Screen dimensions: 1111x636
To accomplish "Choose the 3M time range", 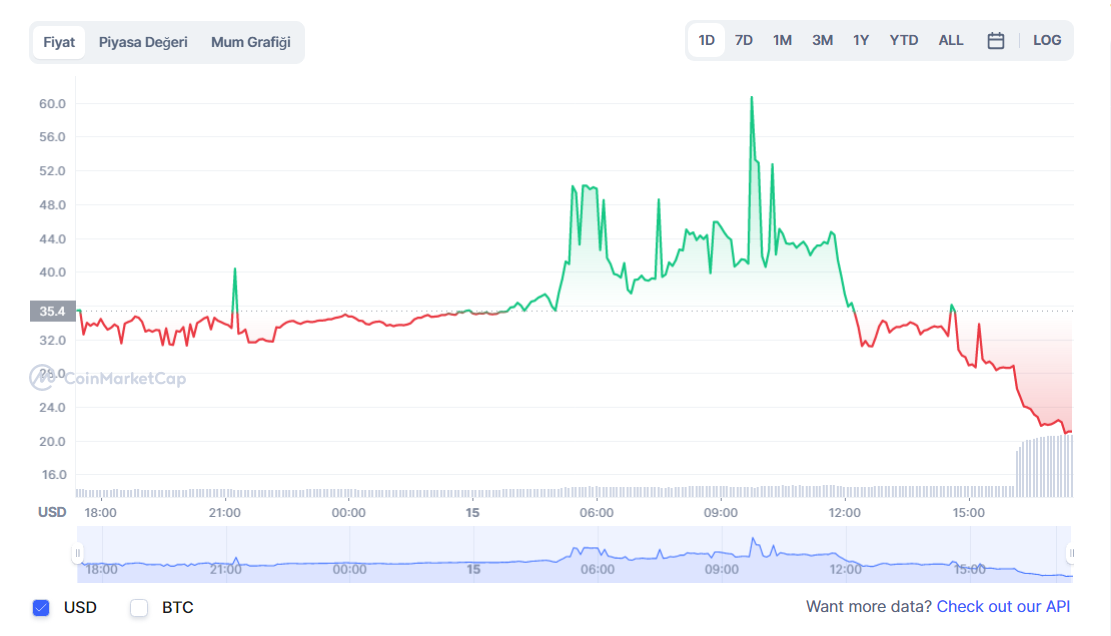I will coord(822,41).
